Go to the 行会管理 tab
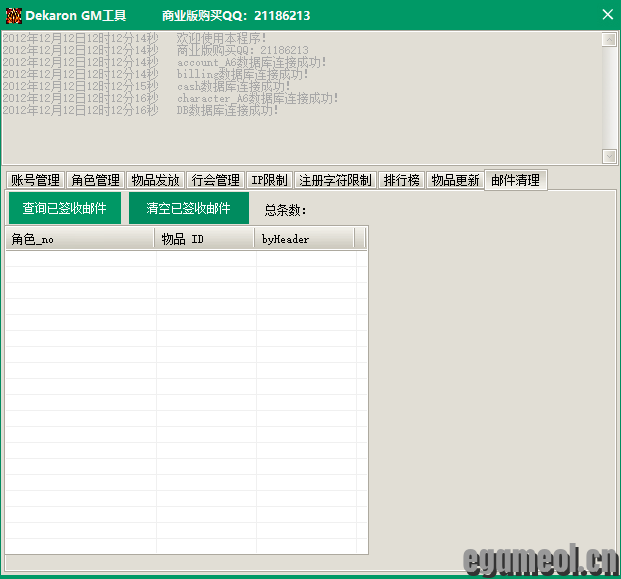Viewport: 621px width, 579px height. click(215, 180)
